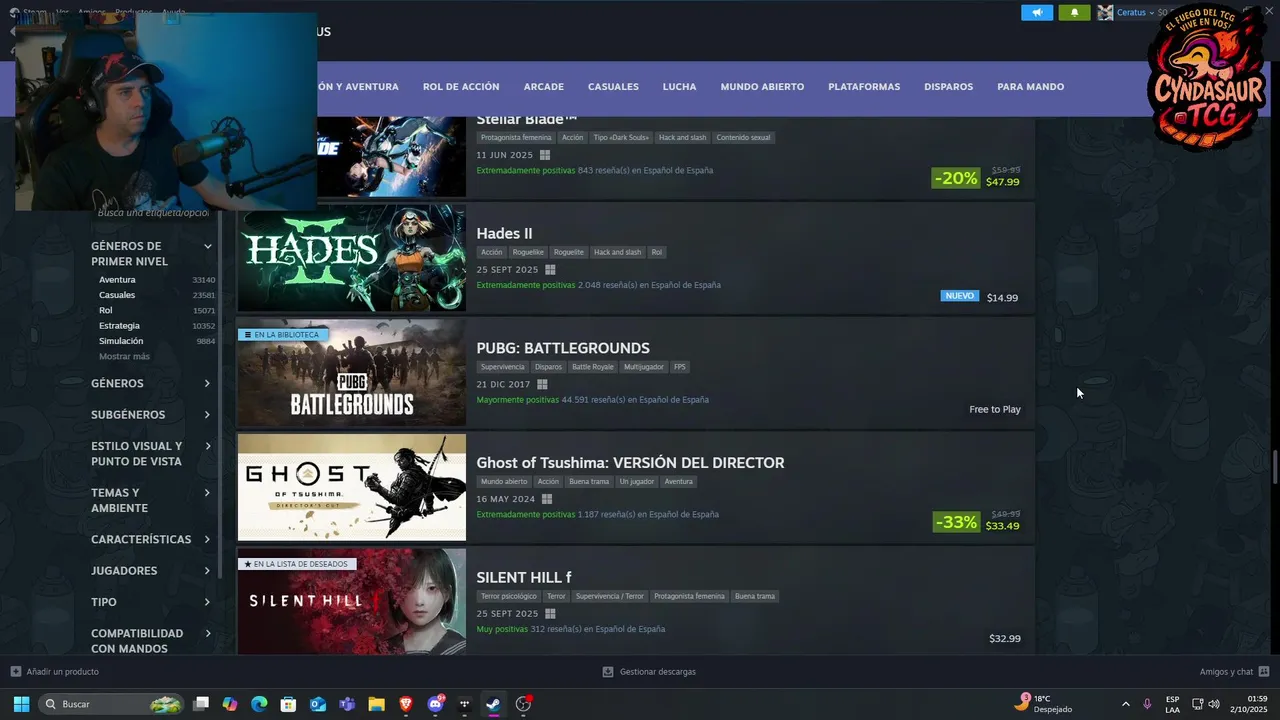Open Discord from the taskbar

coord(435,704)
